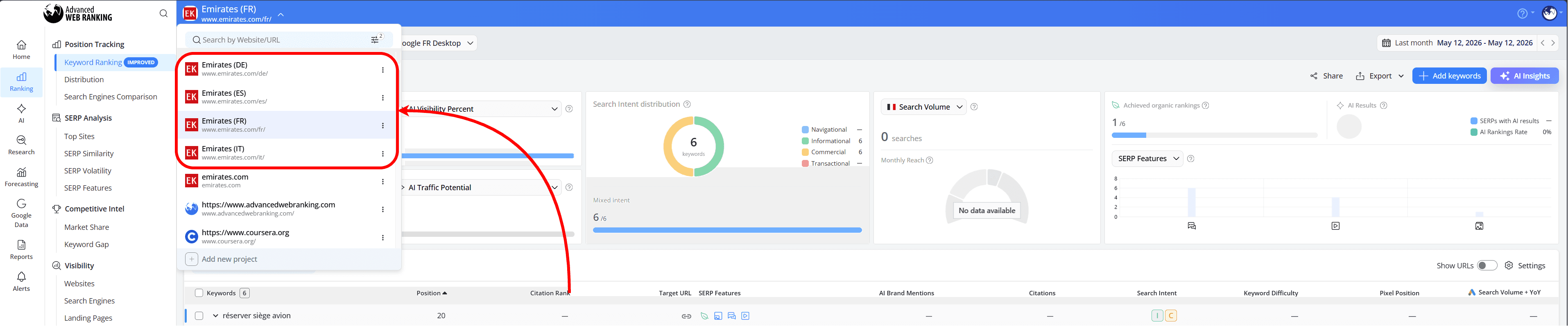
Task: Open Keyword Gap under Competitive Intel
Action: (x=86, y=245)
